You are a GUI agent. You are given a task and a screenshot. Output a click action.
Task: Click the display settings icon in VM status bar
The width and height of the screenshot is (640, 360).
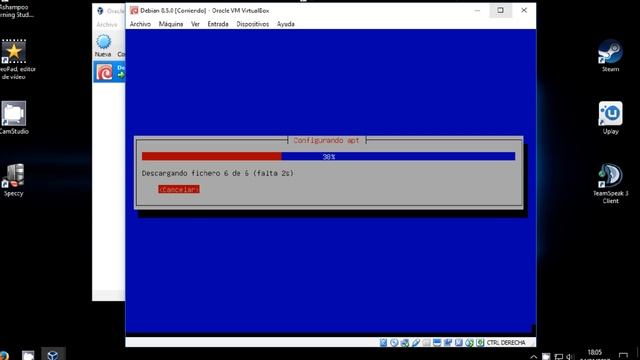point(437,342)
